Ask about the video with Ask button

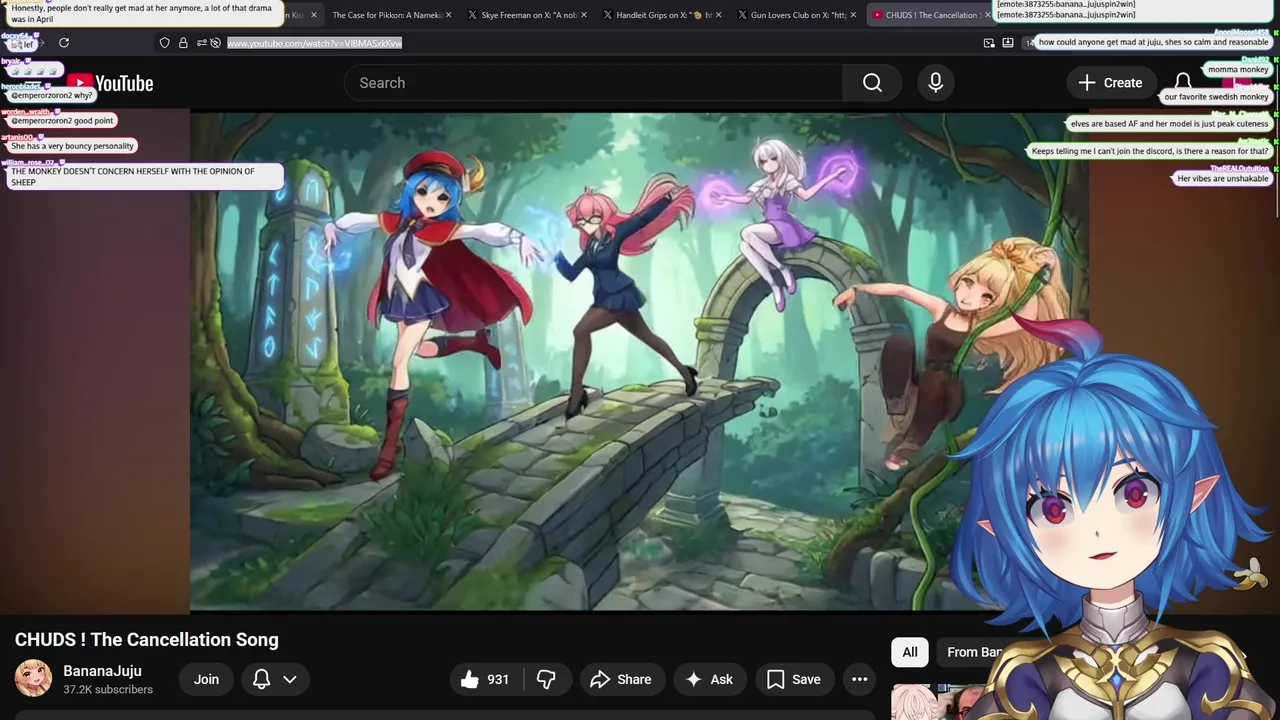tap(710, 679)
